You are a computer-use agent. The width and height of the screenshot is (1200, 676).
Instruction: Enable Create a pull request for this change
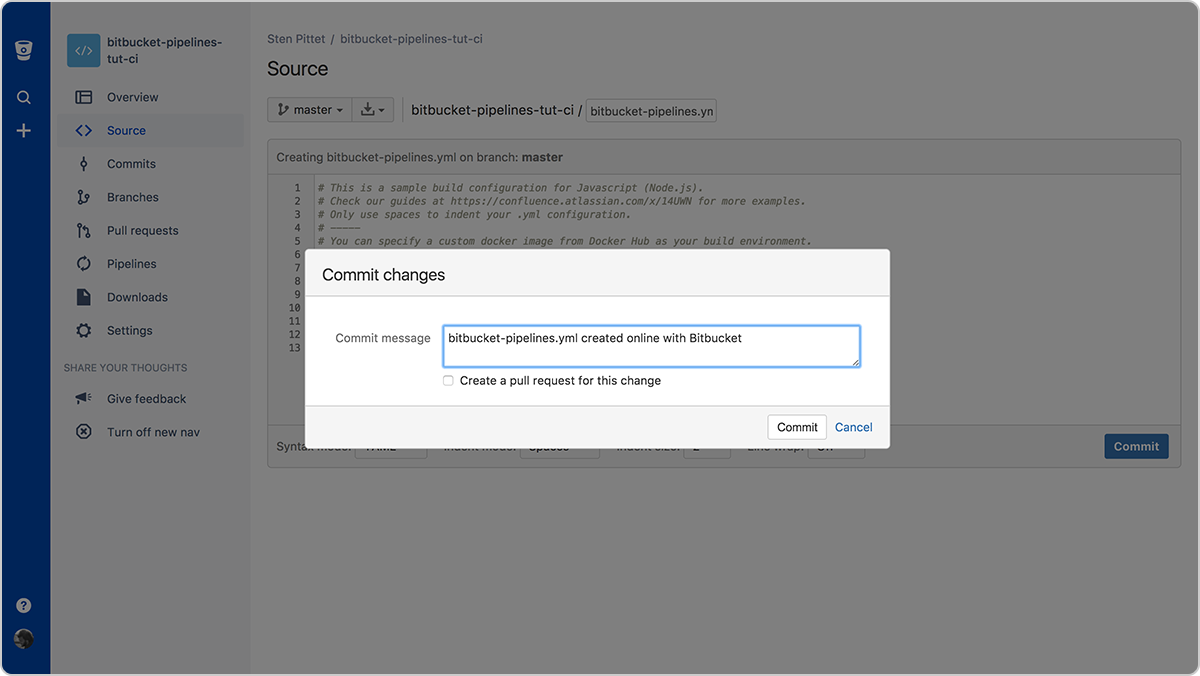[x=448, y=380]
